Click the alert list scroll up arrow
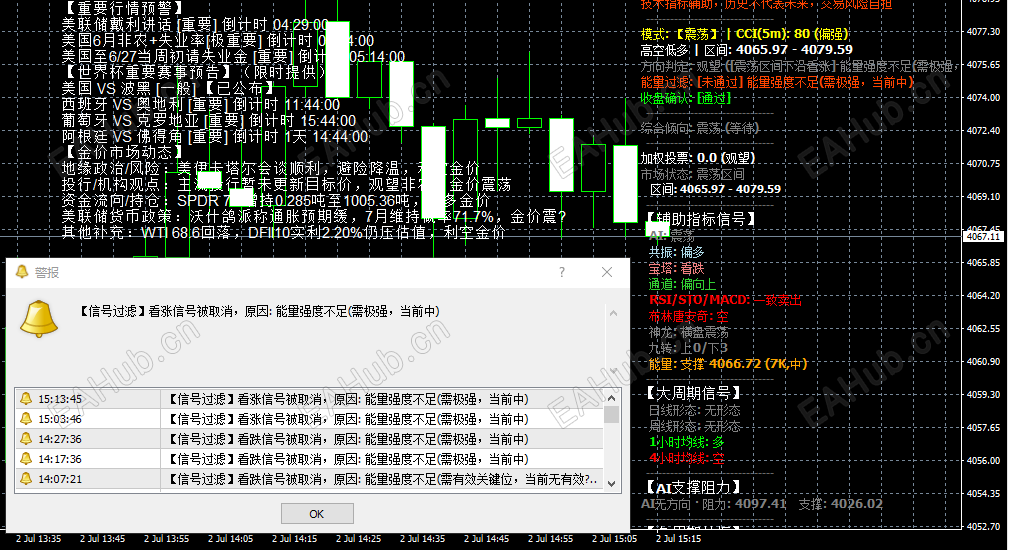This screenshot has width=1009, height=550. coord(612,399)
